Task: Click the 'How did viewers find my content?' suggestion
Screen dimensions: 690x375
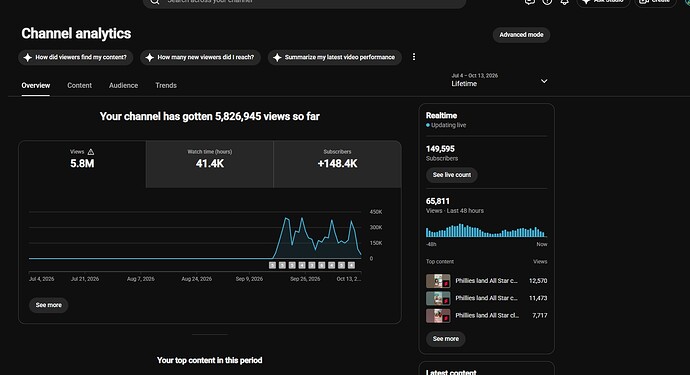Action: pos(76,57)
